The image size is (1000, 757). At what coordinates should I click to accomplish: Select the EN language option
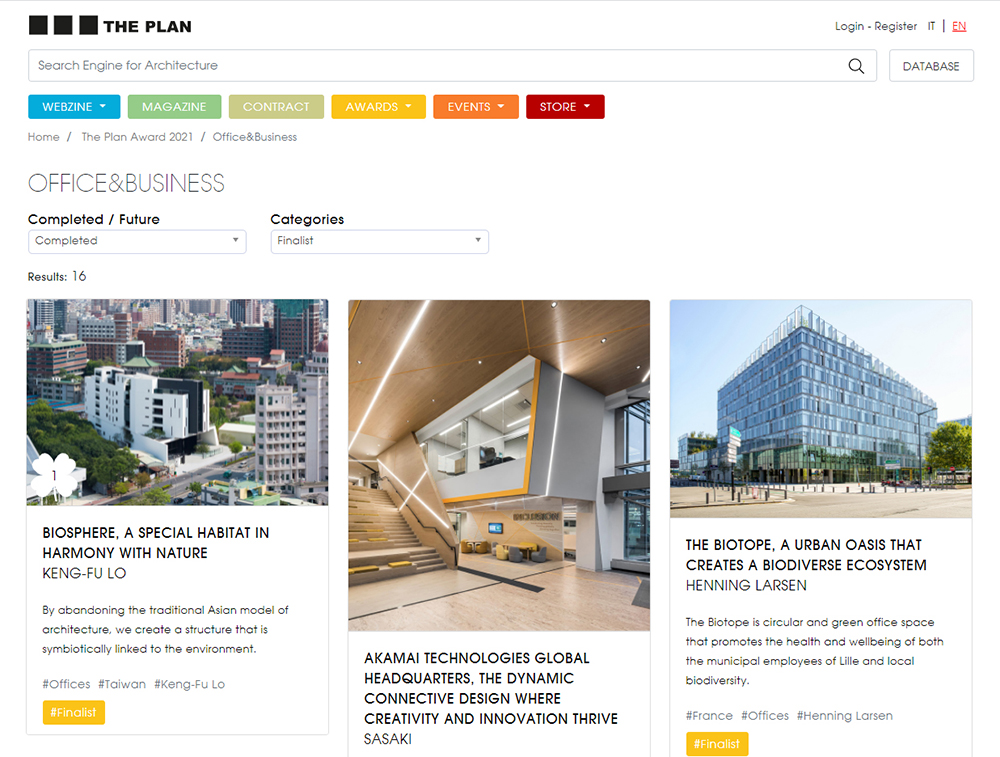959,26
